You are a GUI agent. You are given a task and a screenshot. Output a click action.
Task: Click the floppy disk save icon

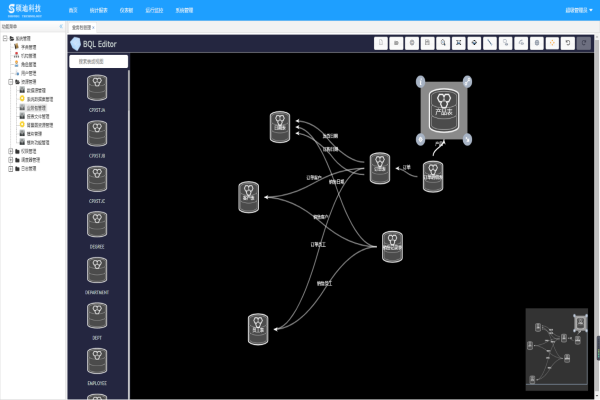point(427,43)
